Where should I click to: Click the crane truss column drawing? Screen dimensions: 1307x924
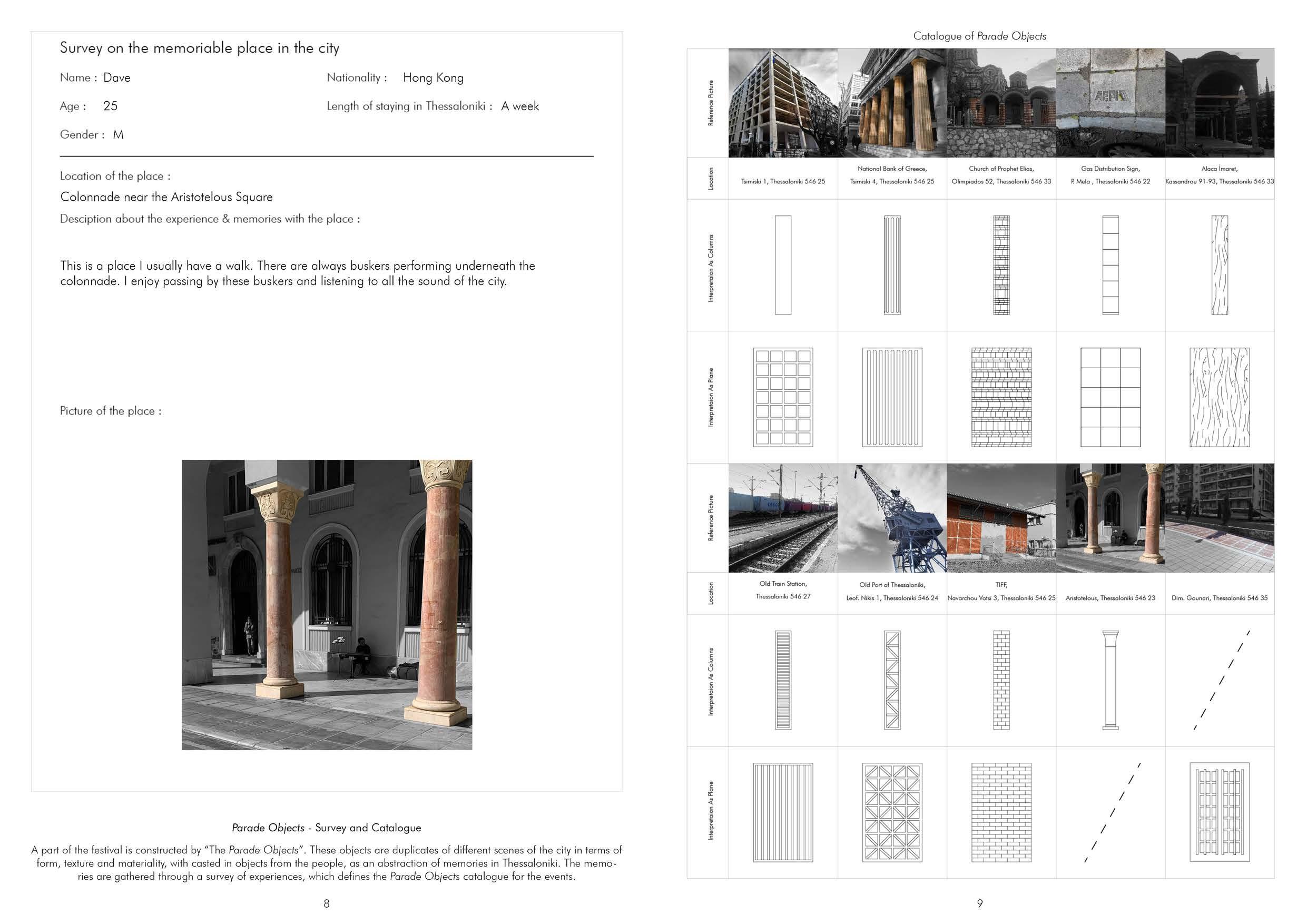pos(892,680)
